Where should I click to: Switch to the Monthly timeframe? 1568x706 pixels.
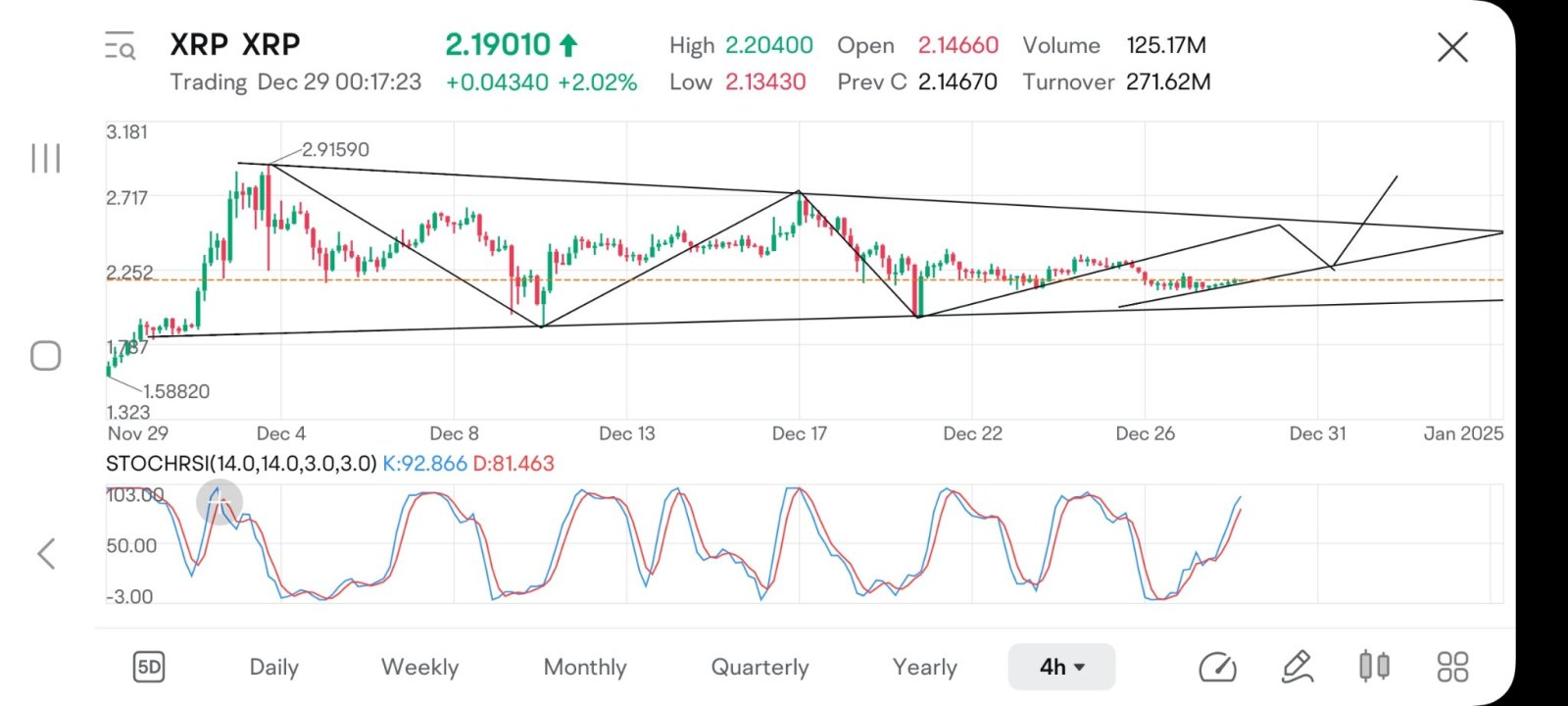pos(585,668)
